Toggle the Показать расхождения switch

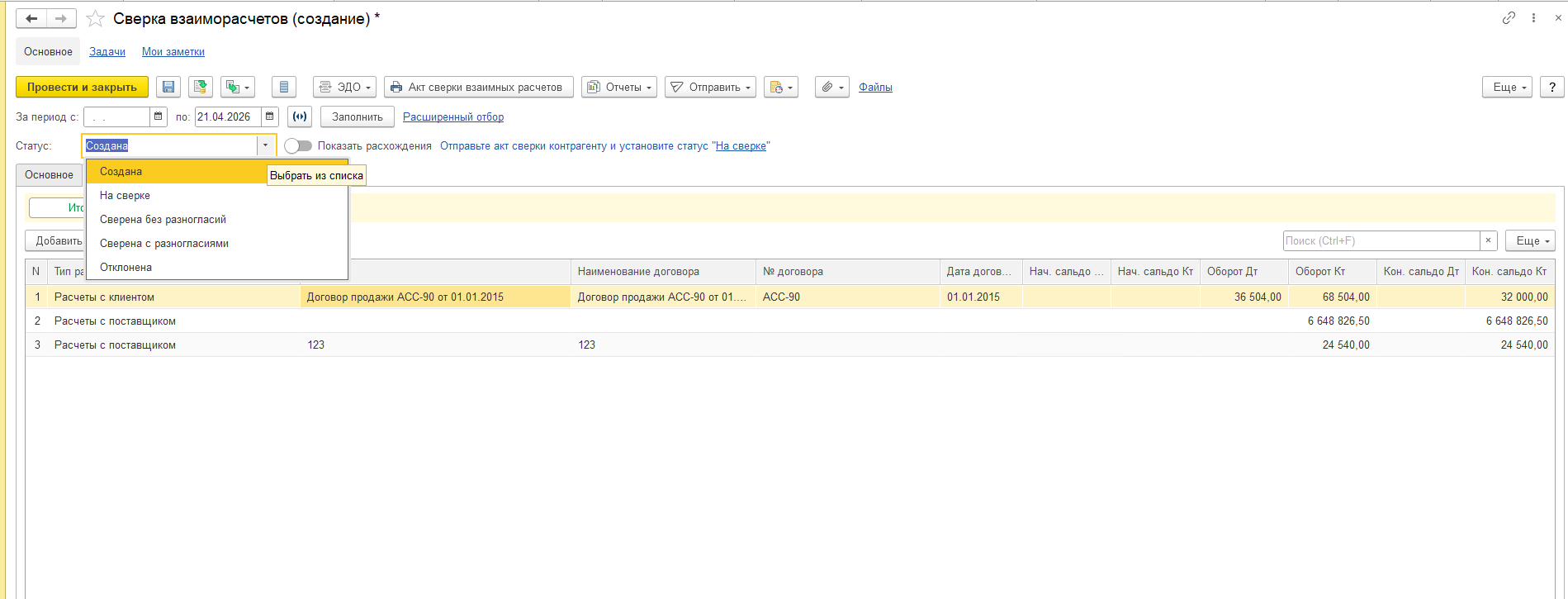tap(298, 145)
